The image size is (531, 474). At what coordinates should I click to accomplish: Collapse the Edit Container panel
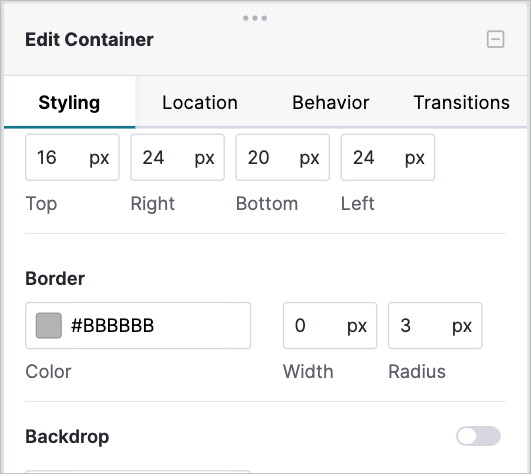click(495, 39)
